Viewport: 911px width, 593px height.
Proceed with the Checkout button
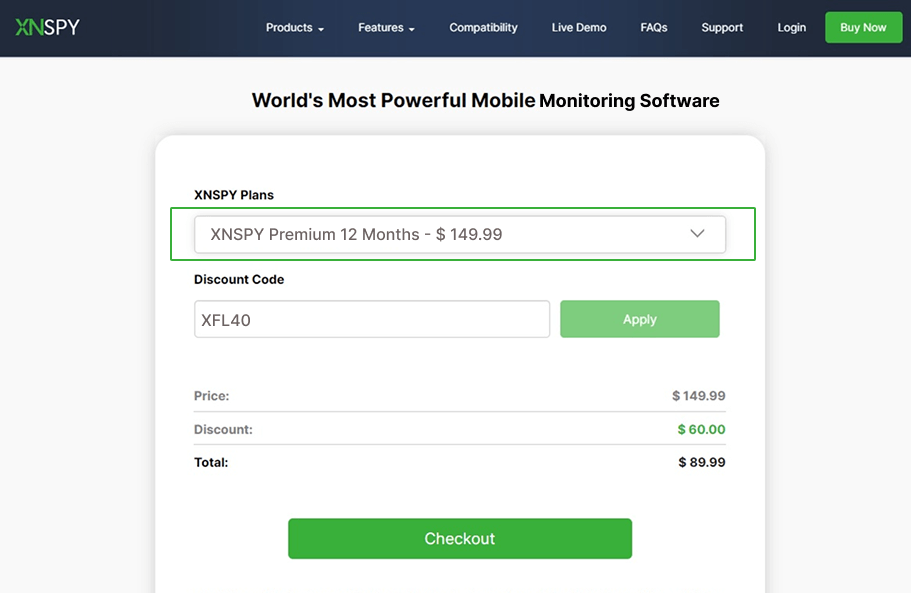(460, 538)
